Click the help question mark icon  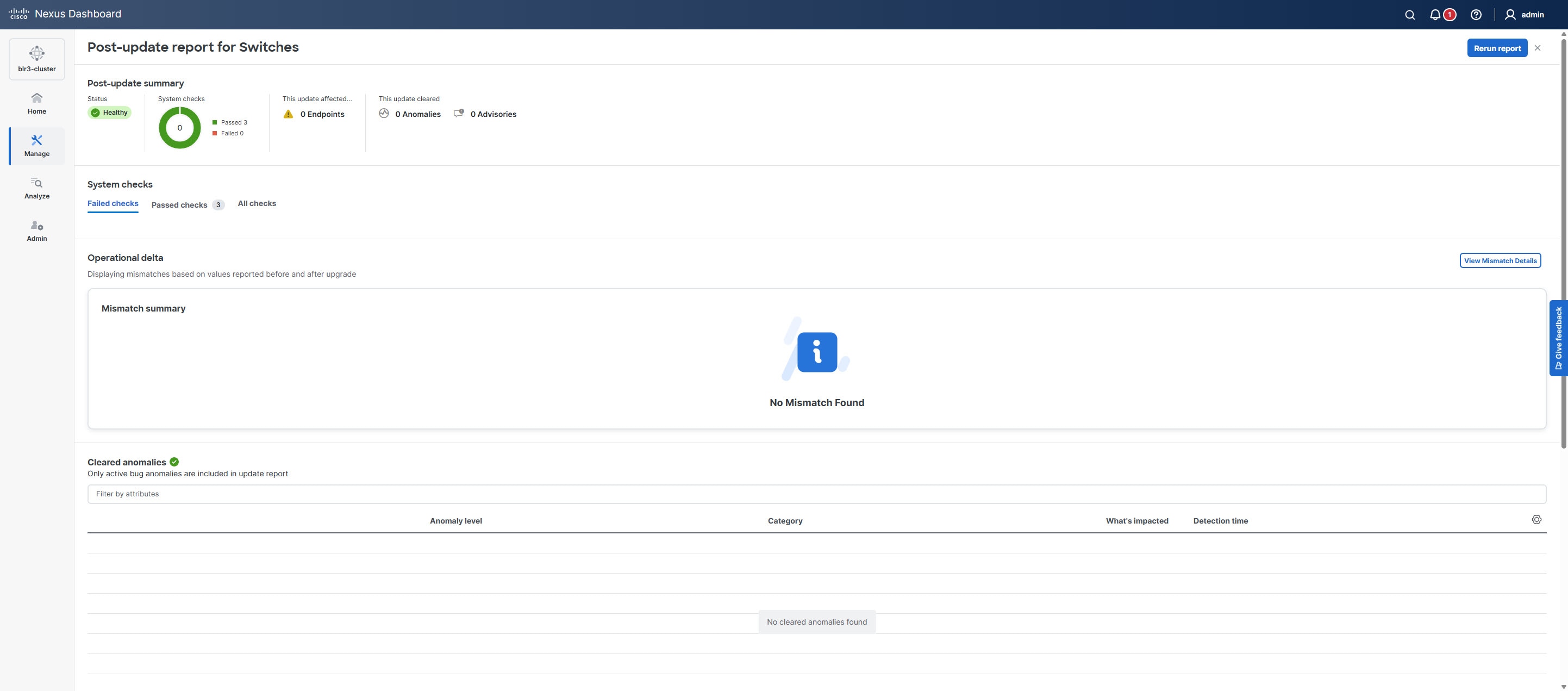point(1476,15)
